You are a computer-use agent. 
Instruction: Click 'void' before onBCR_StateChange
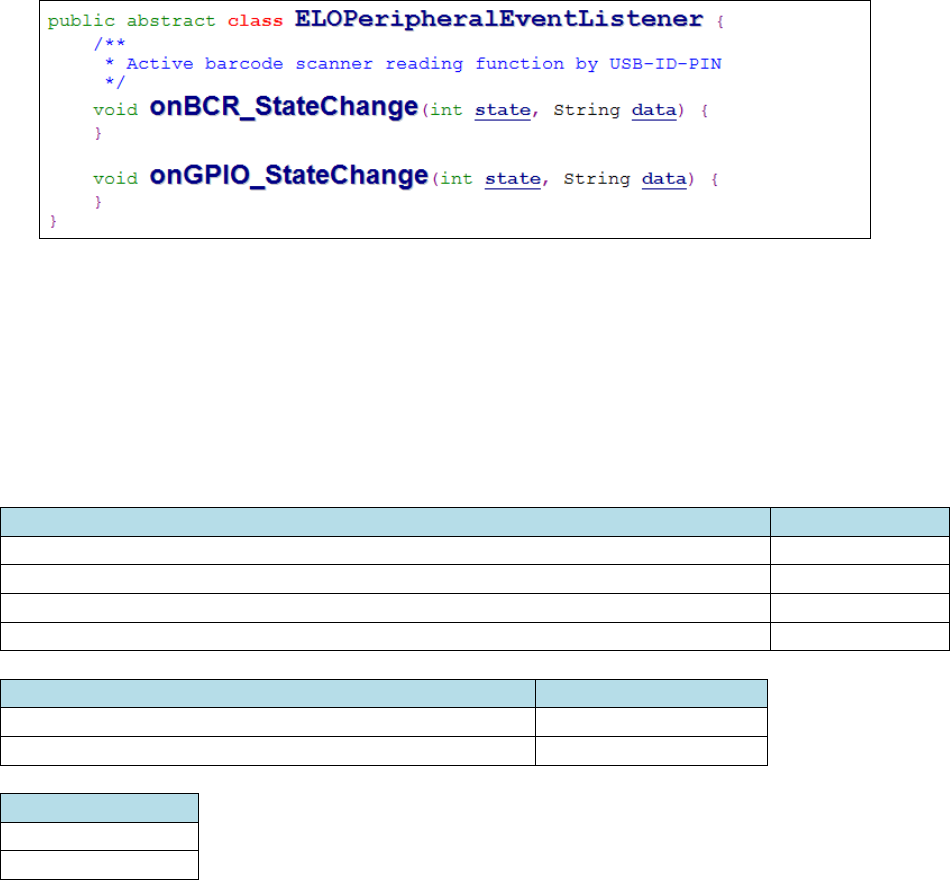pos(115,110)
